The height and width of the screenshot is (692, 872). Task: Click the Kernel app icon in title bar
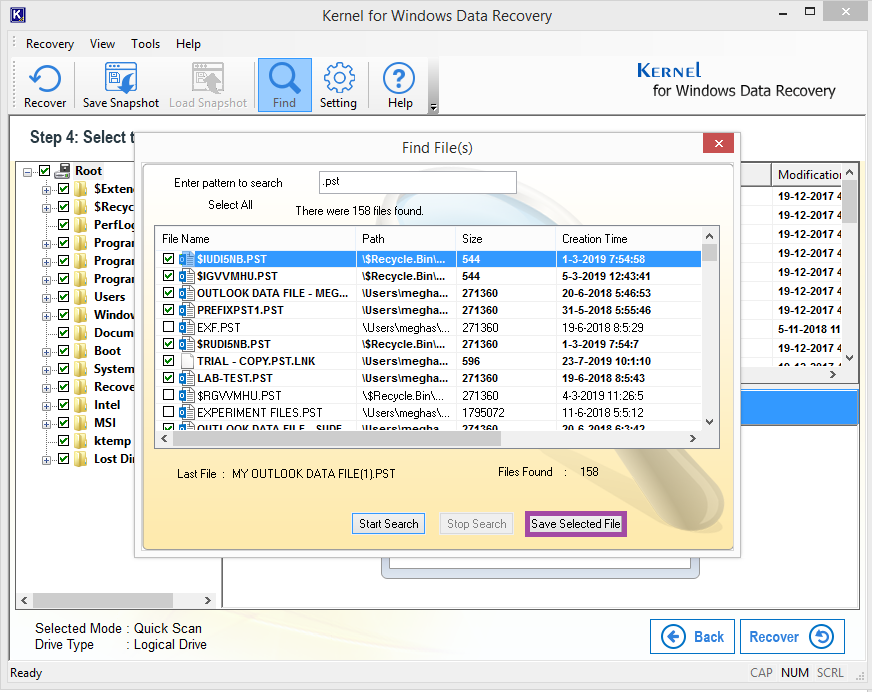18,14
